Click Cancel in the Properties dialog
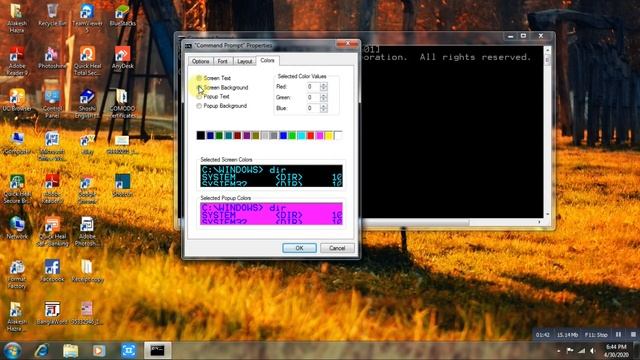This screenshot has width=640, height=360. click(337, 248)
